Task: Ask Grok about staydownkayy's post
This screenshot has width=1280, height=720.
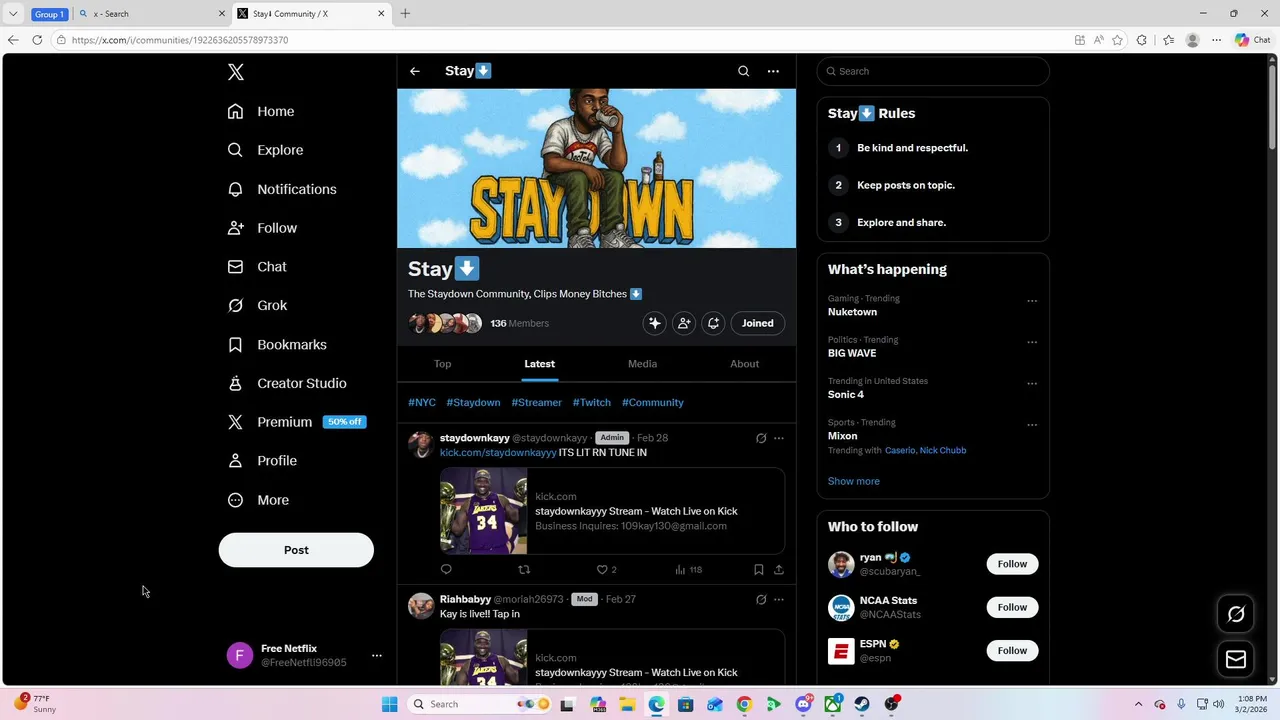Action: tap(761, 438)
